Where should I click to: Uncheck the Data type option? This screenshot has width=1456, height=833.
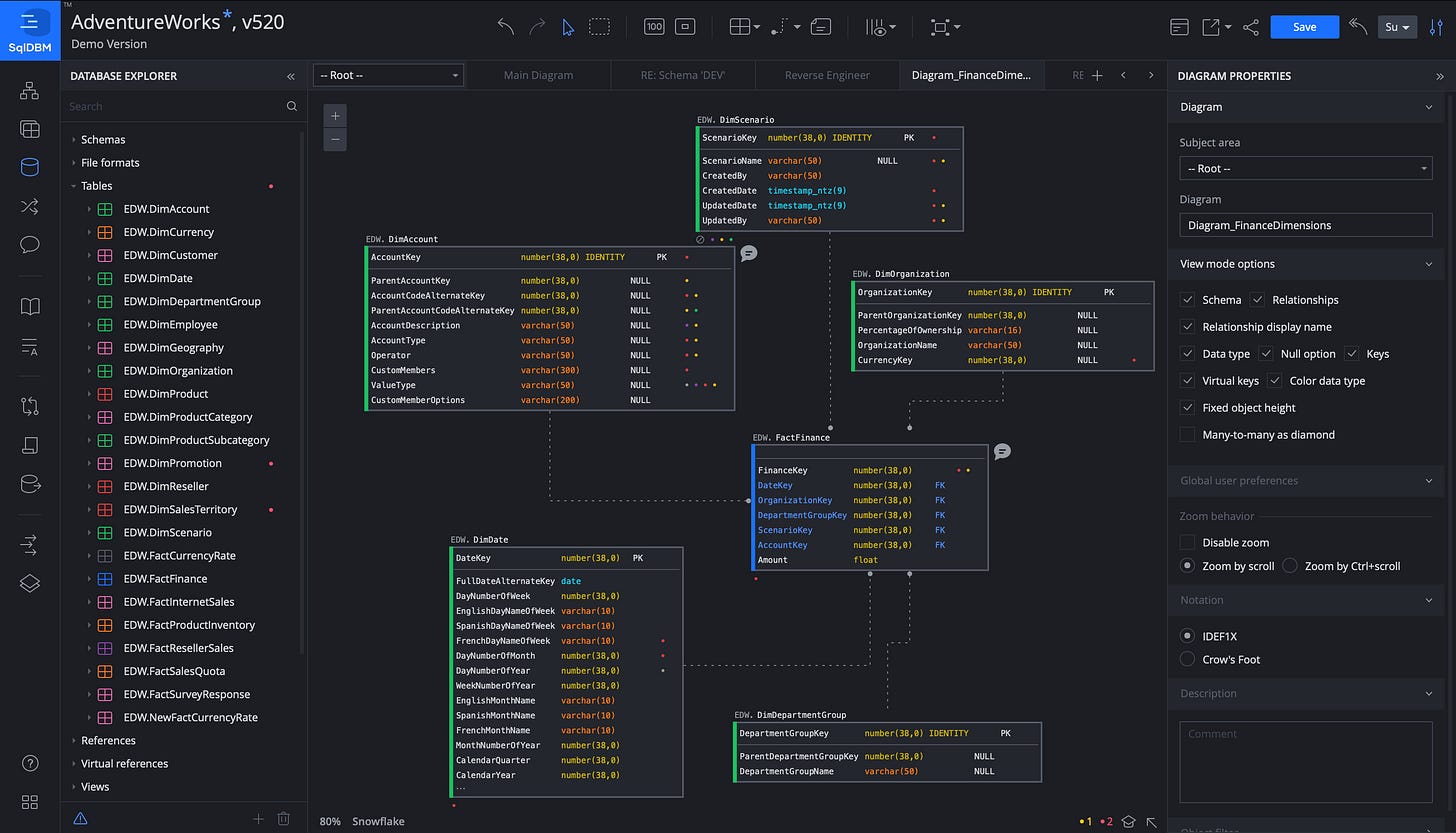[x=1187, y=354]
